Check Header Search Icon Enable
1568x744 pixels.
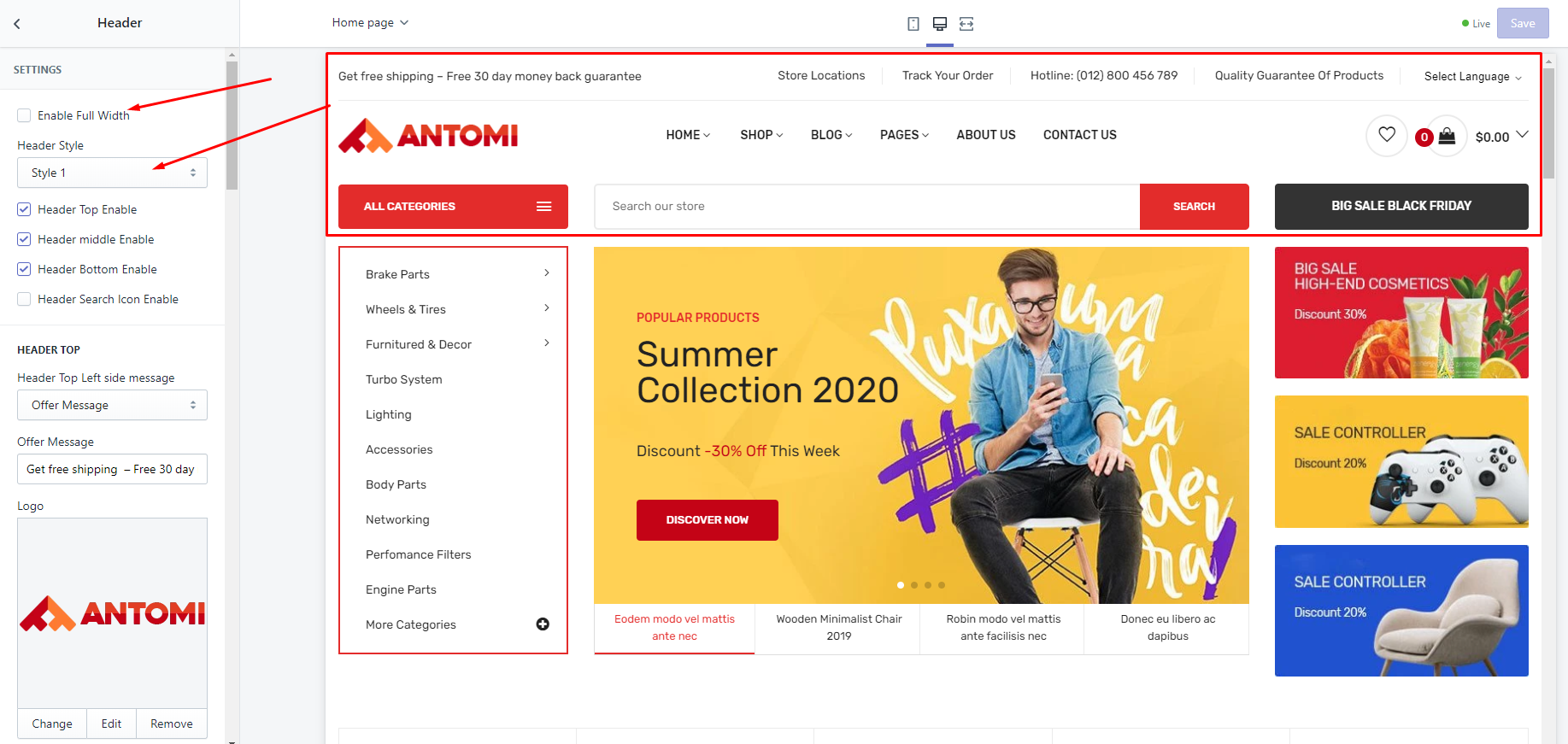pos(24,299)
